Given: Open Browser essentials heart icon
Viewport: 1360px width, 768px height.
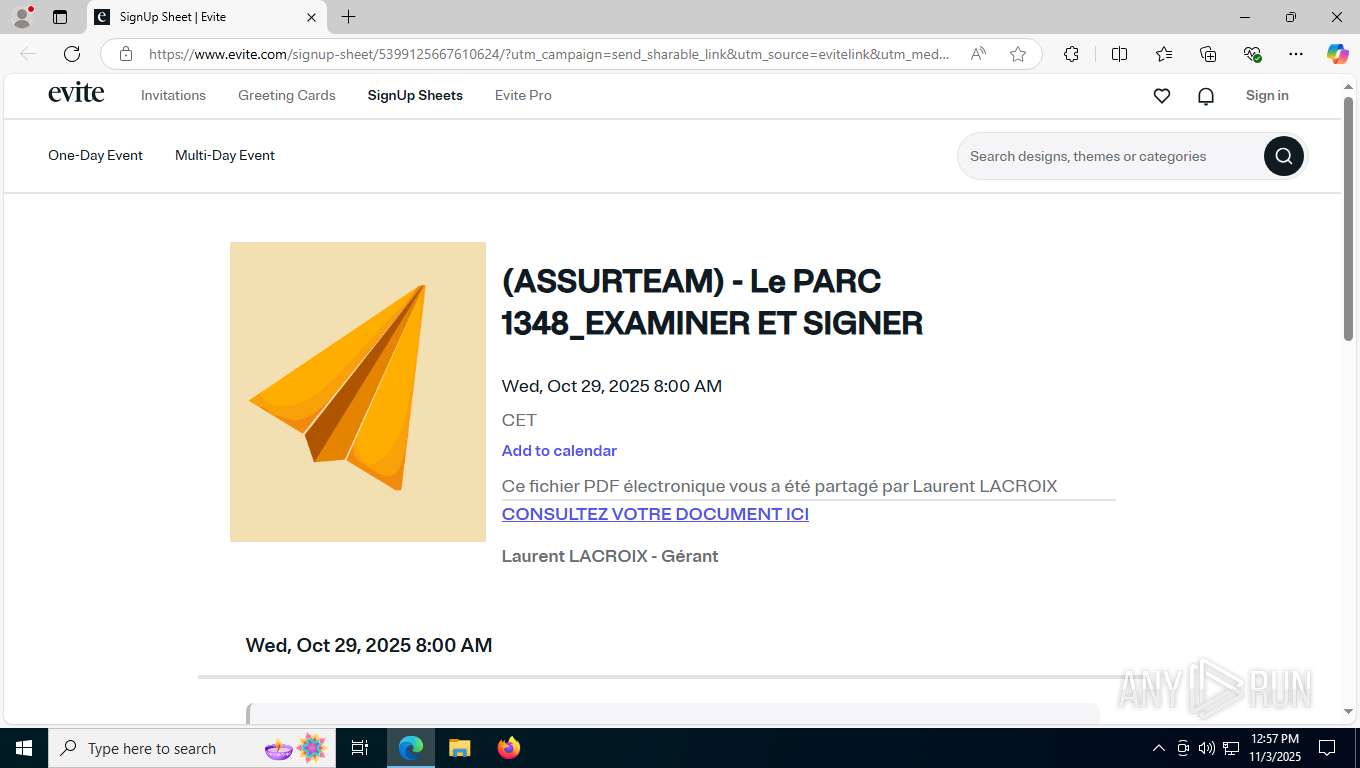Looking at the screenshot, I should [1252, 54].
